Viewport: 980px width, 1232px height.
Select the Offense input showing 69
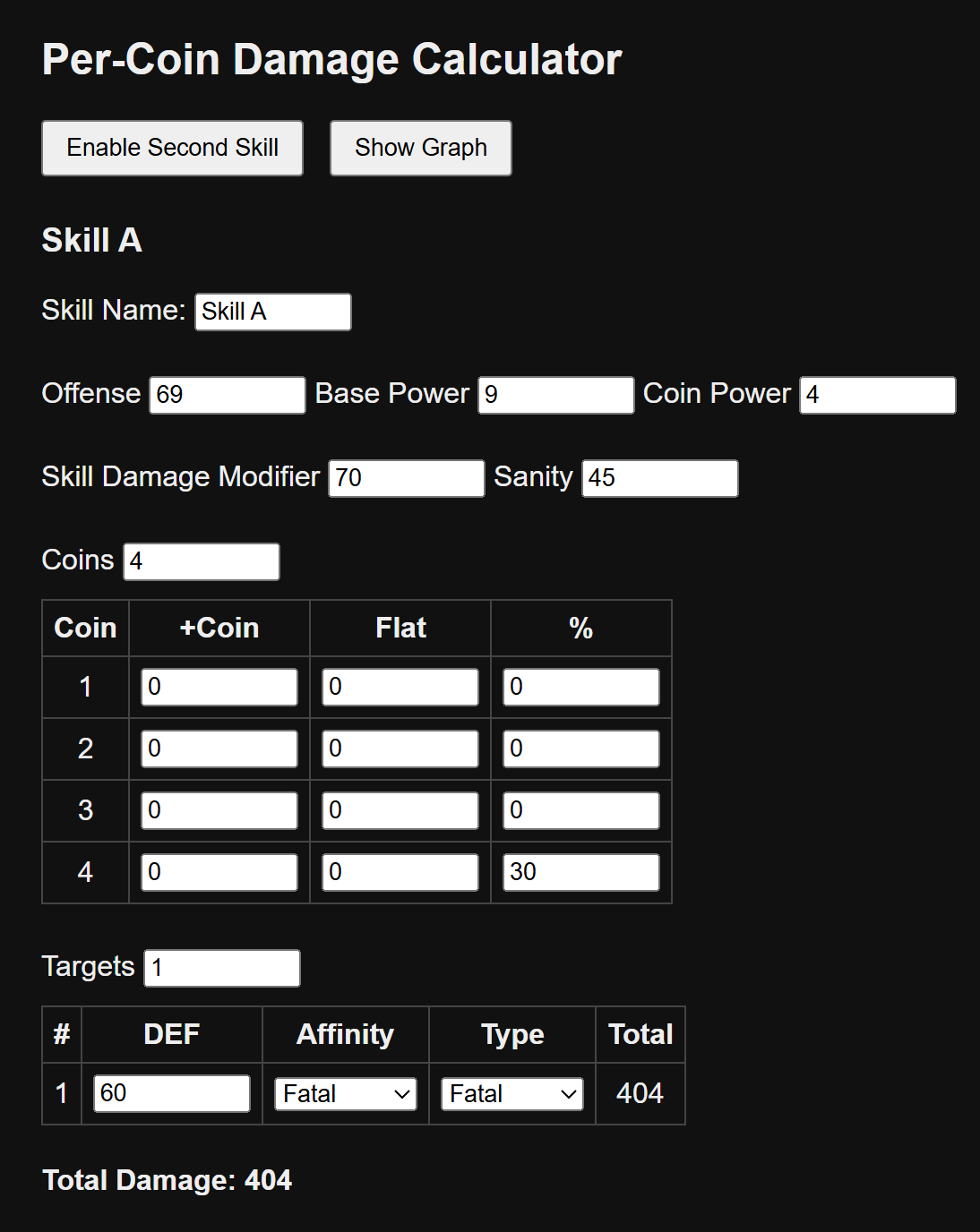click(x=228, y=395)
